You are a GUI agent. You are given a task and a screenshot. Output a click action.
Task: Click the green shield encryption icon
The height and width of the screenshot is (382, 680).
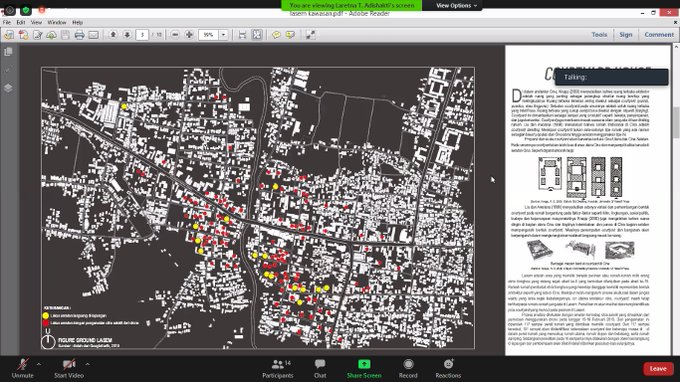[26, 10]
